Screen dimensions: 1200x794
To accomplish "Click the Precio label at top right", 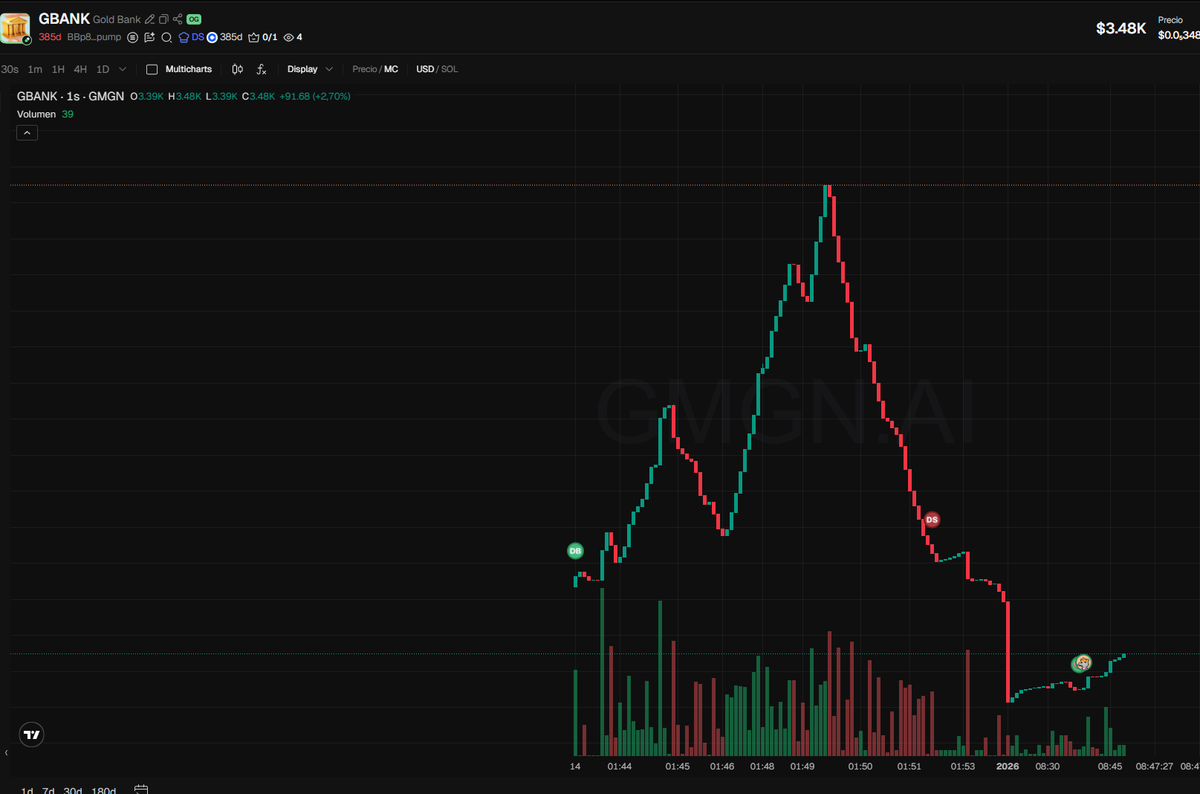I will (1170, 19).
